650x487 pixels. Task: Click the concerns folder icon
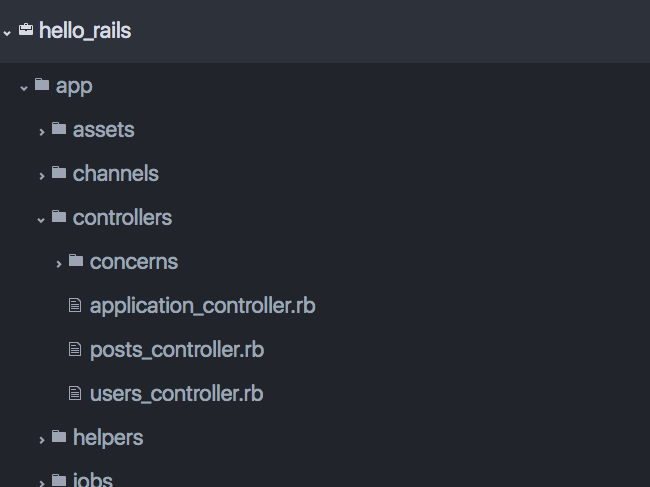pyautogui.click(x=76, y=261)
